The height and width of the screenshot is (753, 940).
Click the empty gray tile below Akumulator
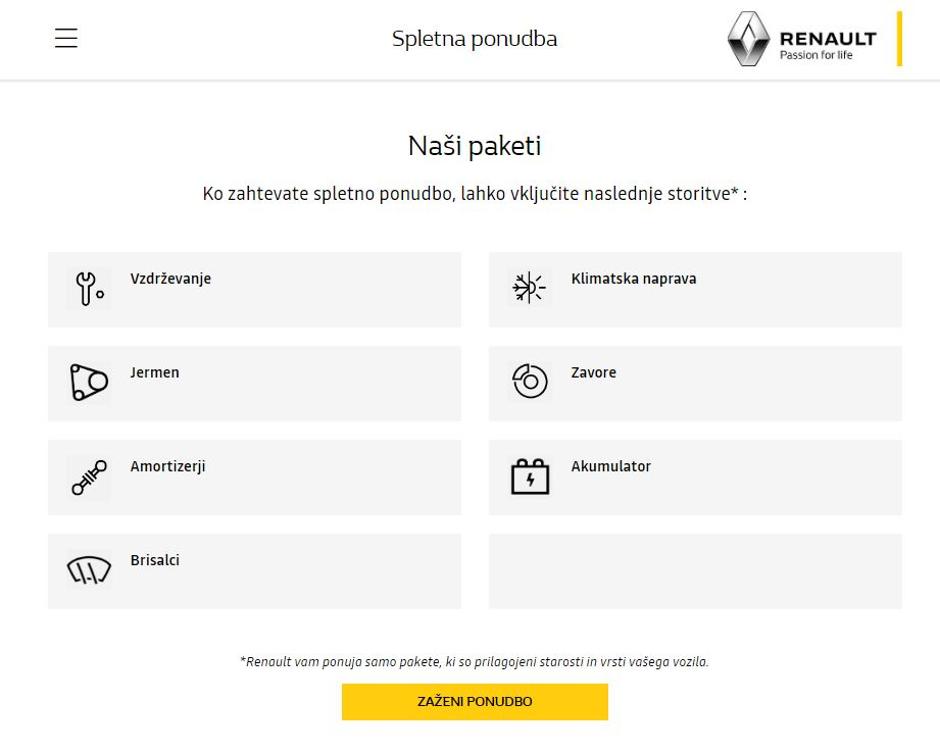click(694, 571)
